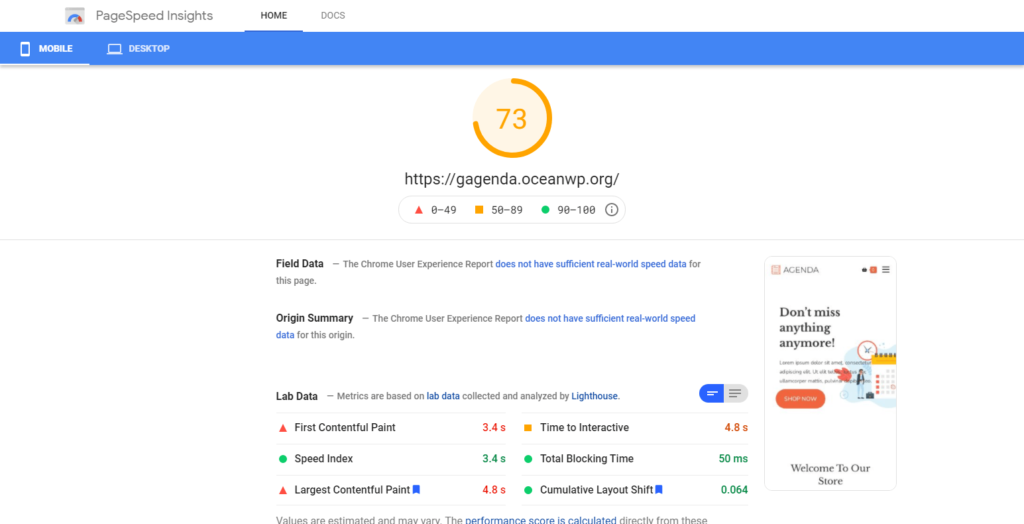
Task: Click the orange square 50–89 legend icon
Action: (479, 210)
